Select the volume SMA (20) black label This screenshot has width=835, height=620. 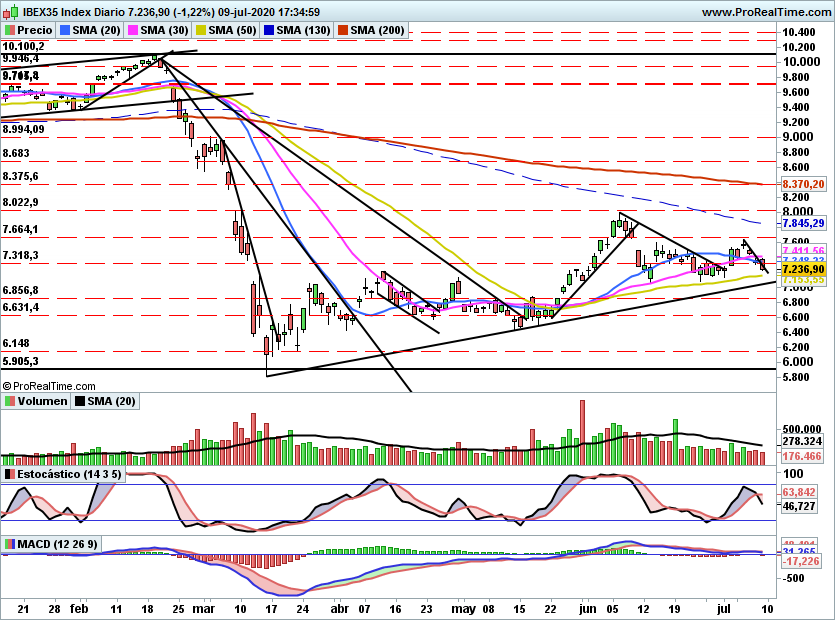point(105,401)
